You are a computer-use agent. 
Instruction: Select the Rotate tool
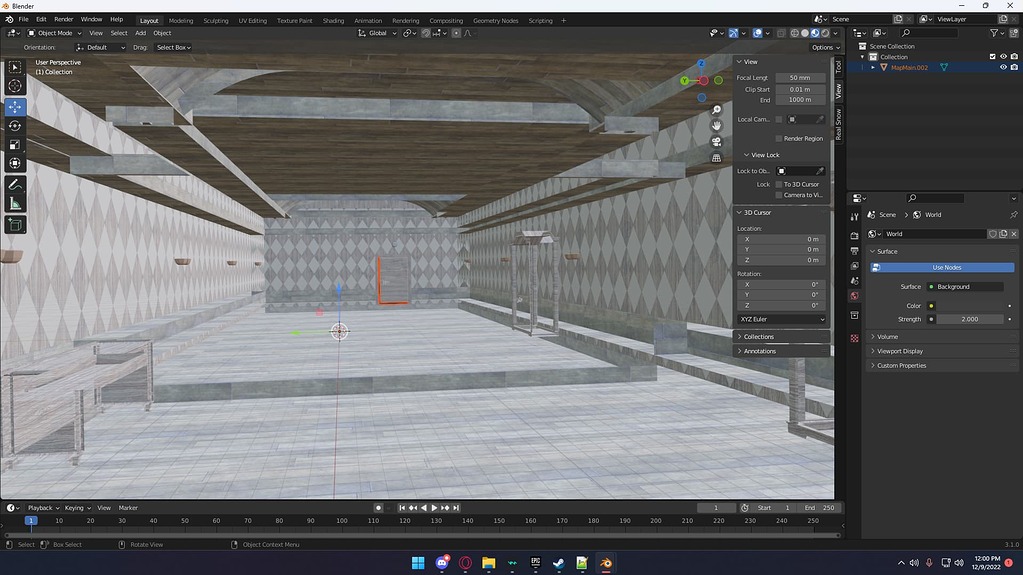[15, 125]
